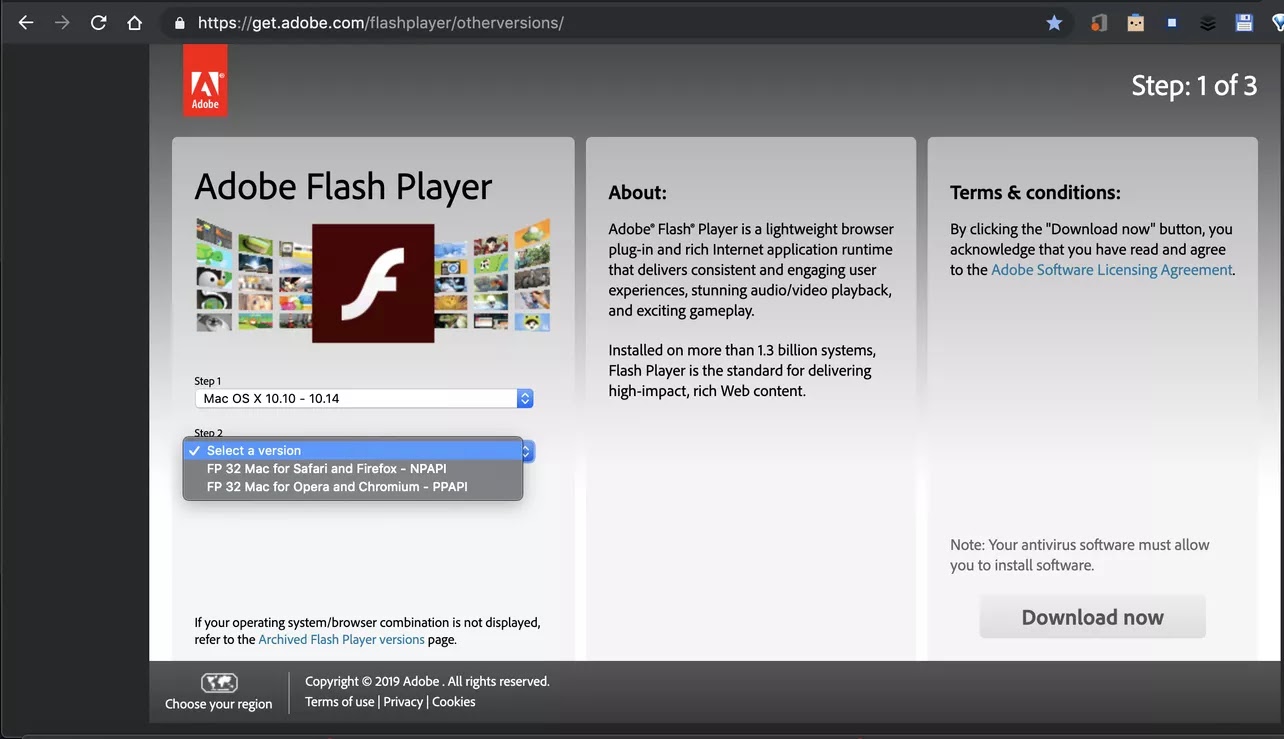The image size is (1284, 739).
Task: Click the blue square extension icon
Action: click(1171, 22)
